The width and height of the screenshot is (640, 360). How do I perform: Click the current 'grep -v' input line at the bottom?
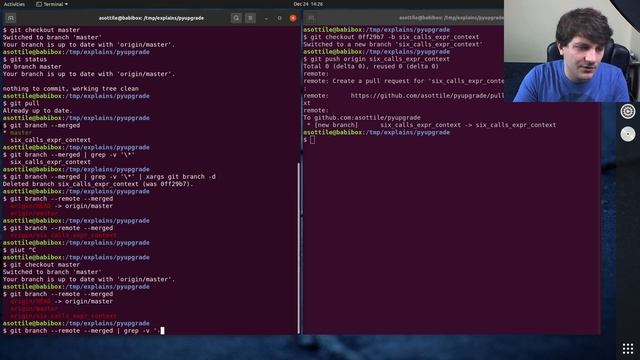pos(84,331)
